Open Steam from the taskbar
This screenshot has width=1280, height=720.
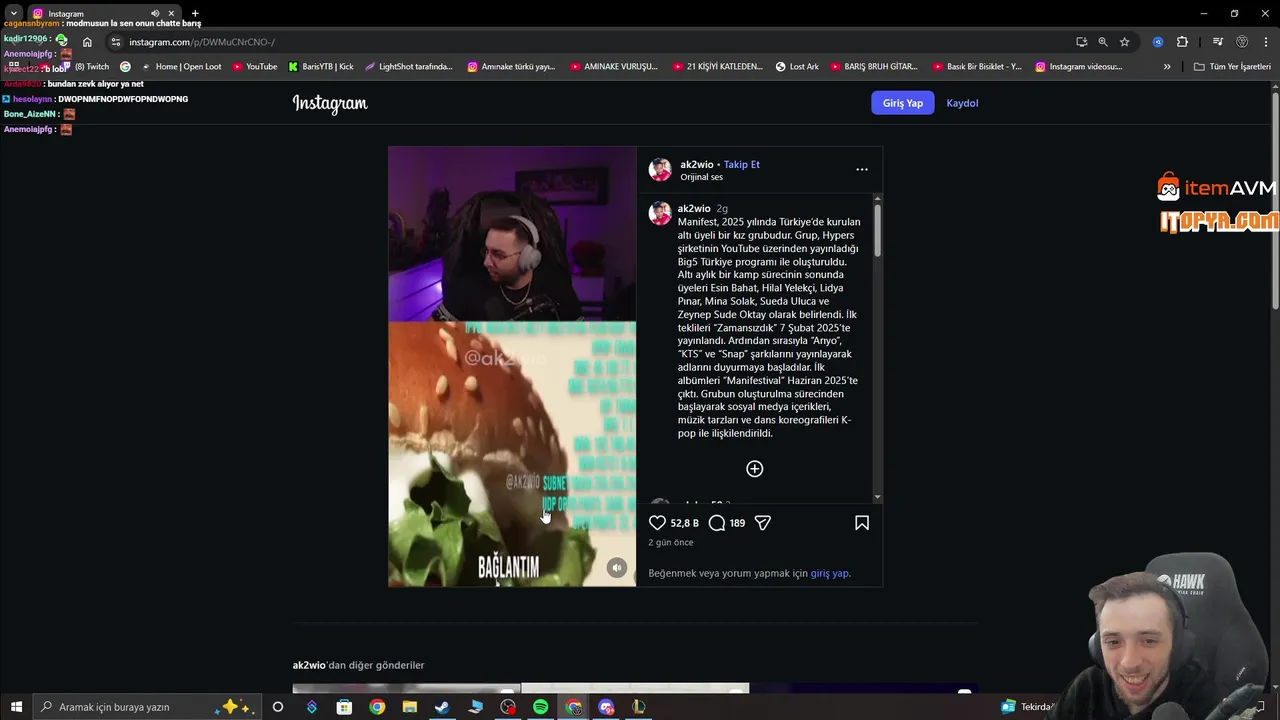point(442,707)
